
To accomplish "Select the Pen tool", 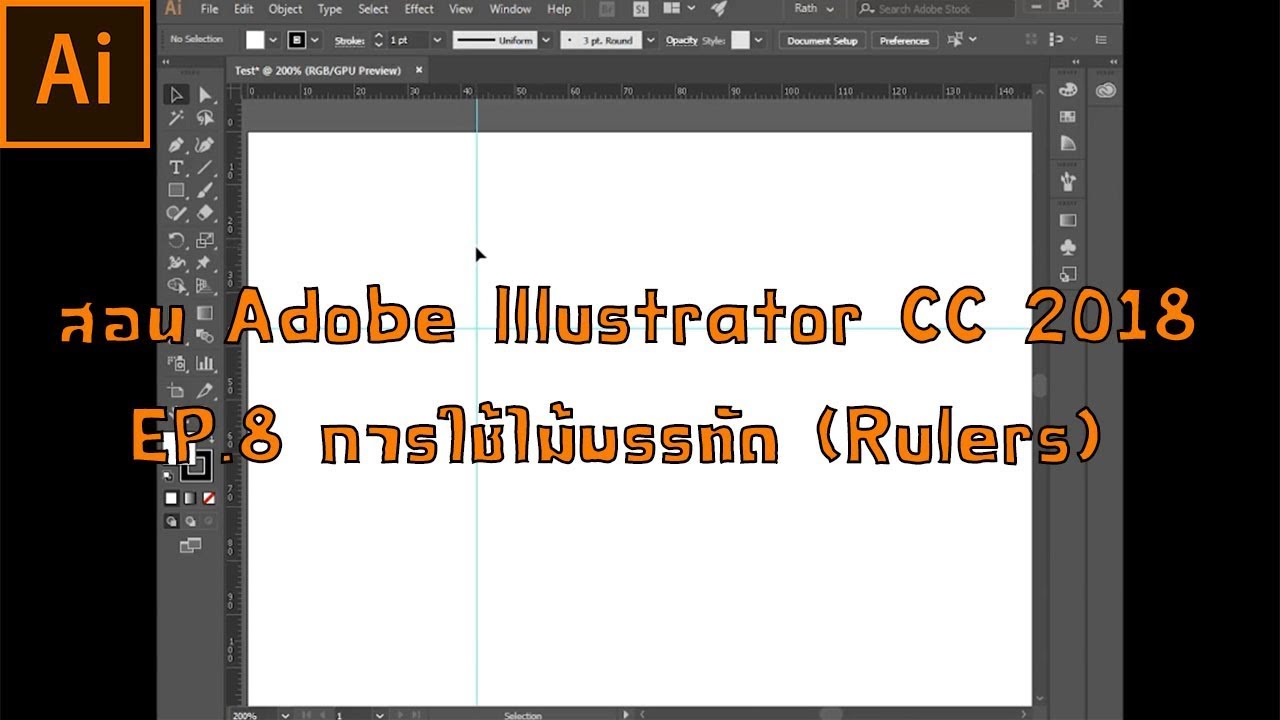I will (177, 144).
